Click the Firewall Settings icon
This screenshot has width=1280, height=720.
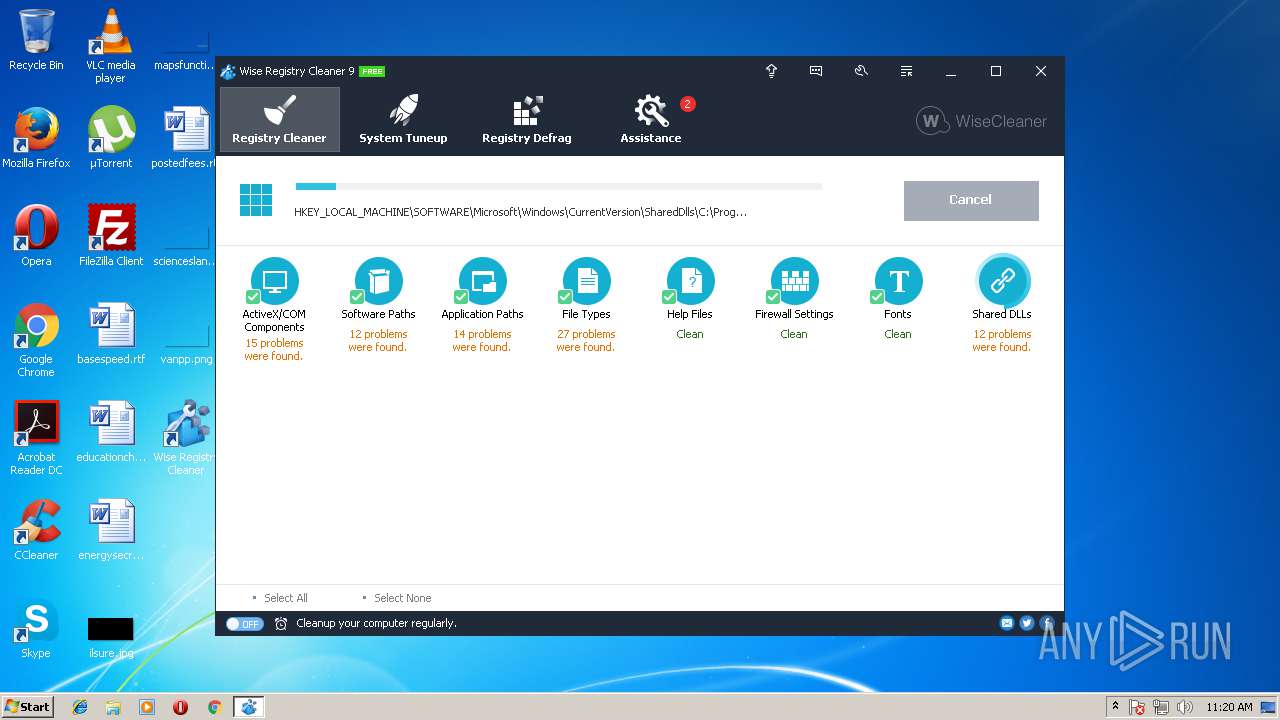795,281
